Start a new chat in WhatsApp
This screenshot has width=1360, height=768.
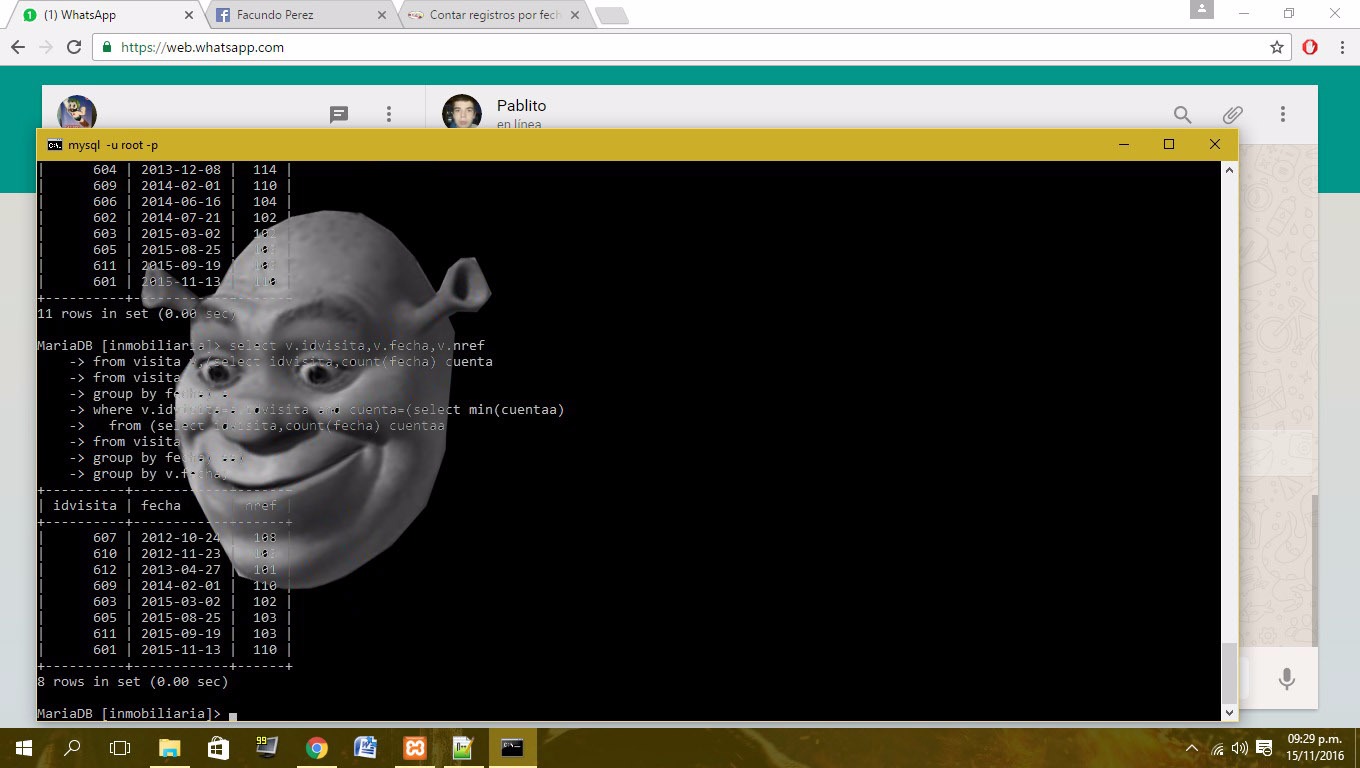(339, 115)
